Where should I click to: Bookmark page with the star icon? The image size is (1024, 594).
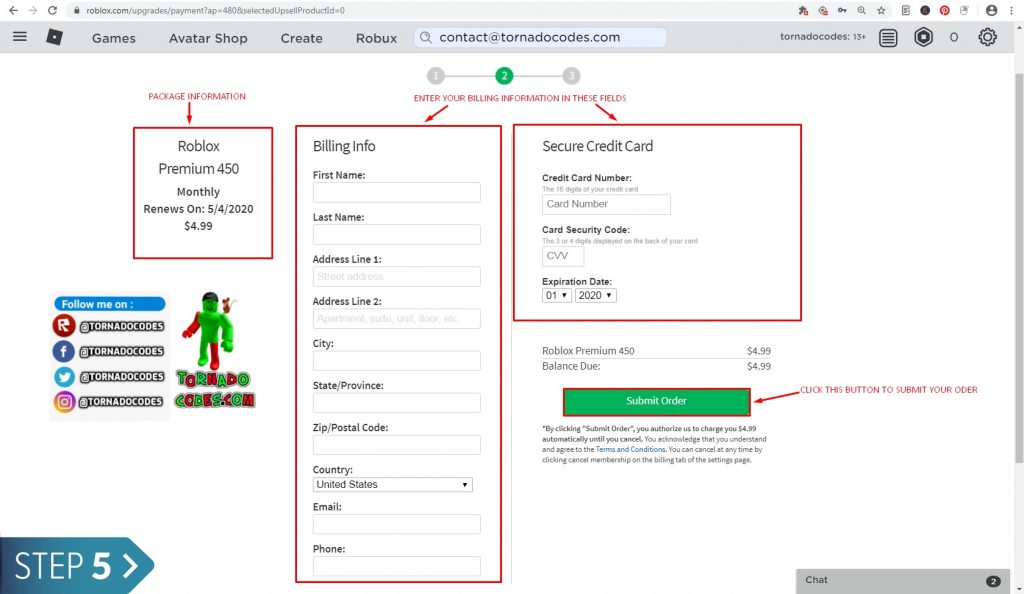click(x=881, y=10)
